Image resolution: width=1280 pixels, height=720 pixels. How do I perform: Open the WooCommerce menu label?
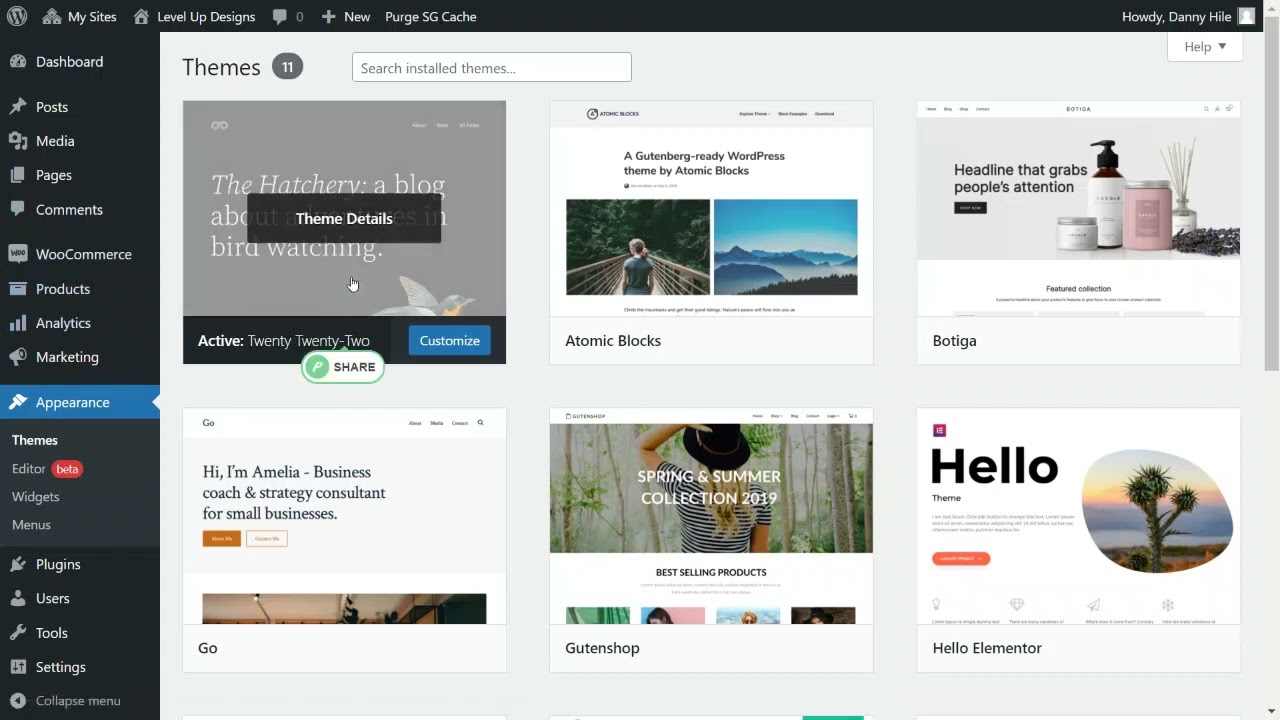coord(84,254)
